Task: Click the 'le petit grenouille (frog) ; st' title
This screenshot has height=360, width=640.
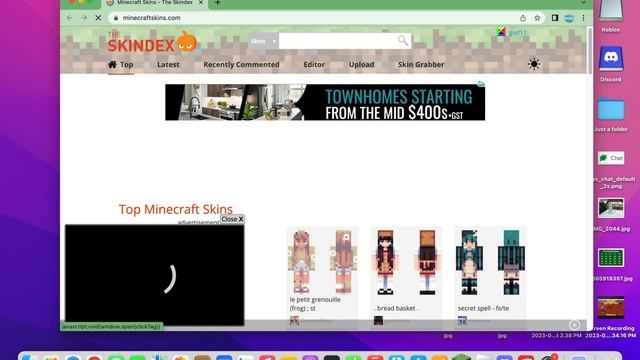Action: coord(315,304)
